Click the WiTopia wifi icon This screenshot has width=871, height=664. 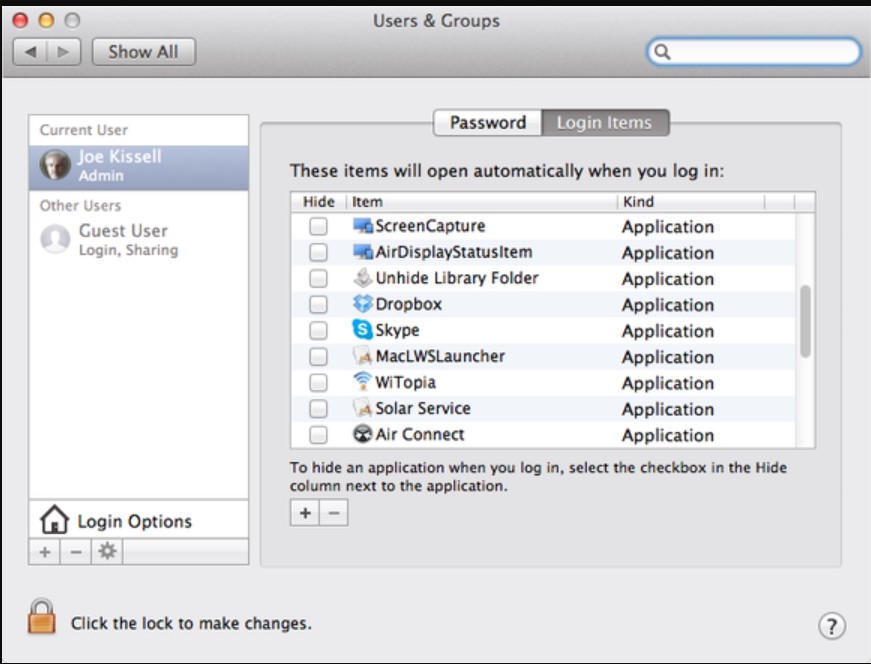click(x=363, y=382)
